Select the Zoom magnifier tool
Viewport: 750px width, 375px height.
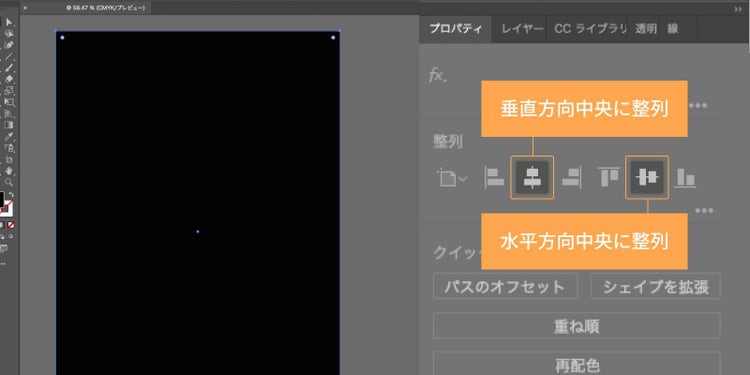tap(9, 182)
